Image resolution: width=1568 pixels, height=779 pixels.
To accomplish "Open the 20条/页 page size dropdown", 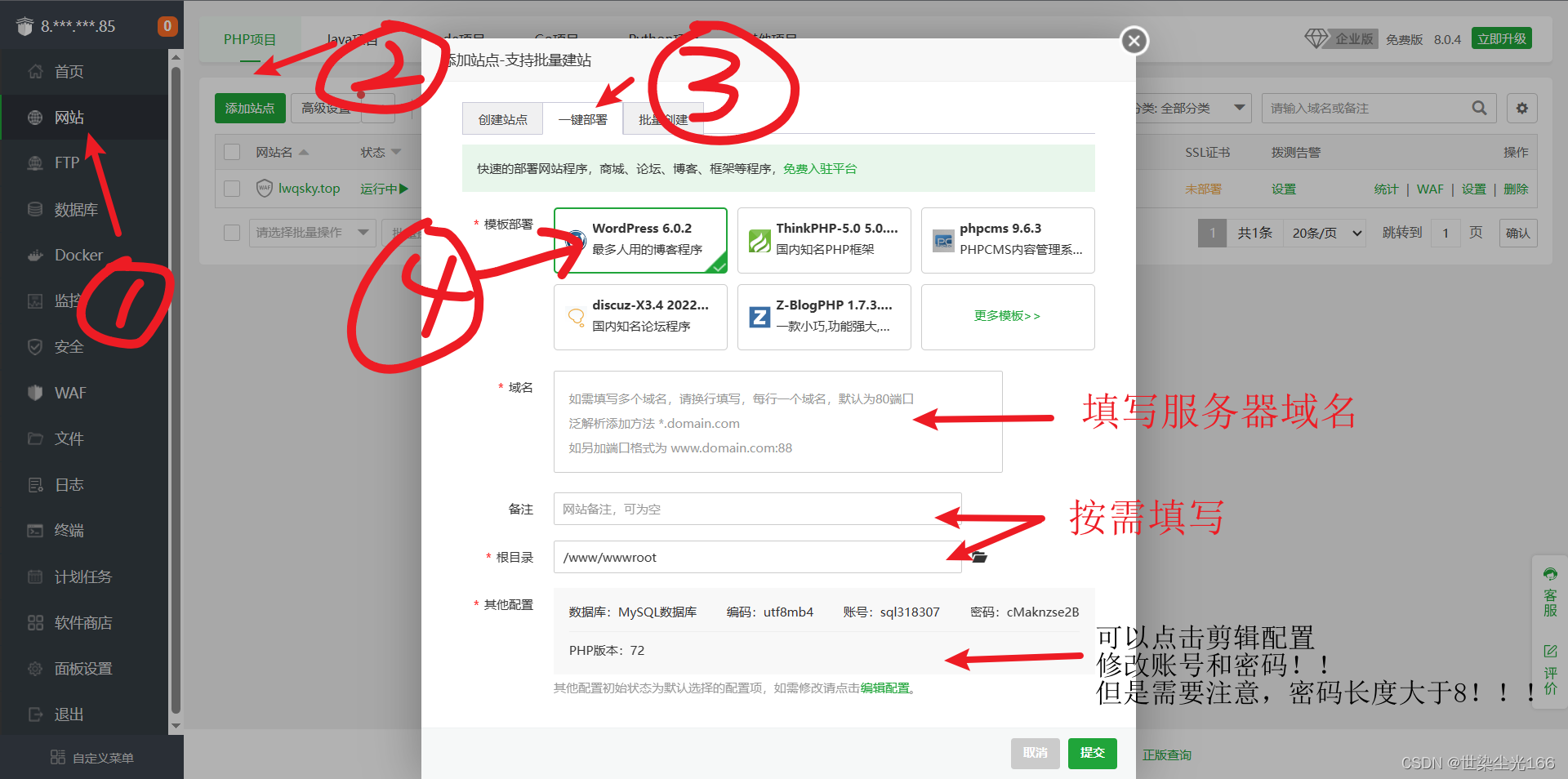I will (x=1325, y=233).
